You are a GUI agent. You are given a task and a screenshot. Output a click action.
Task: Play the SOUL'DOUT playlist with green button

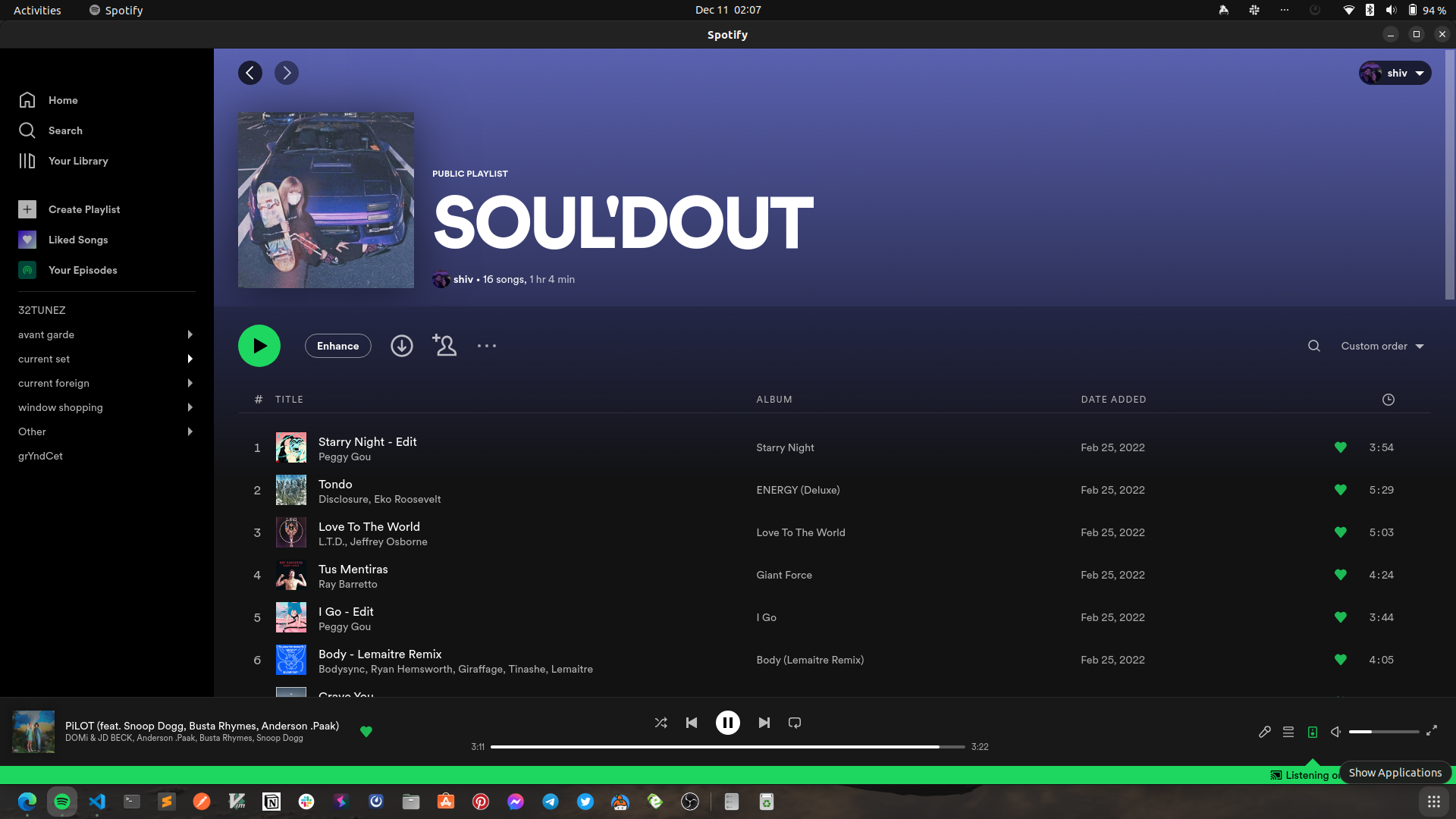(x=259, y=346)
